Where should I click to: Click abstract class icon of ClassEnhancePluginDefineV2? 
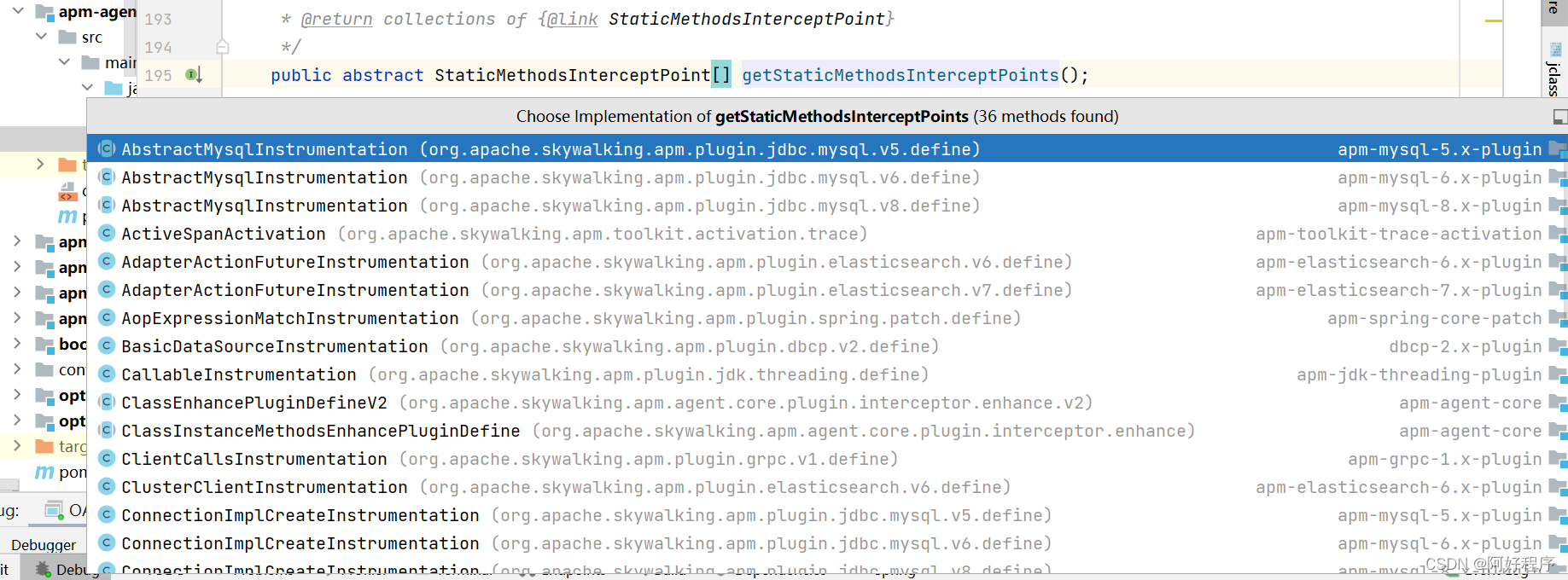pyautogui.click(x=107, y=402)
